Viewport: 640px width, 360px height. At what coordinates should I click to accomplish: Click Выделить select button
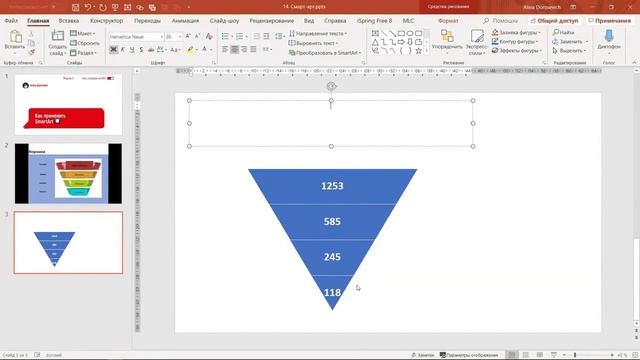click(569, 51)
